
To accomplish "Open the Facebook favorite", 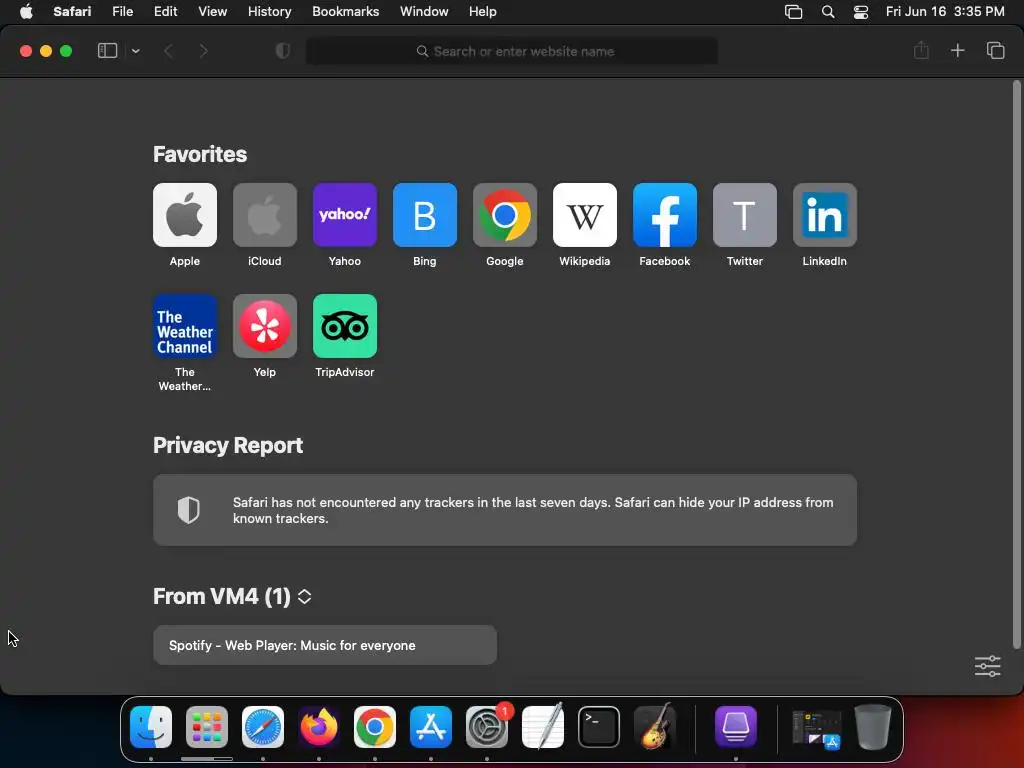I will click(665, 215).
